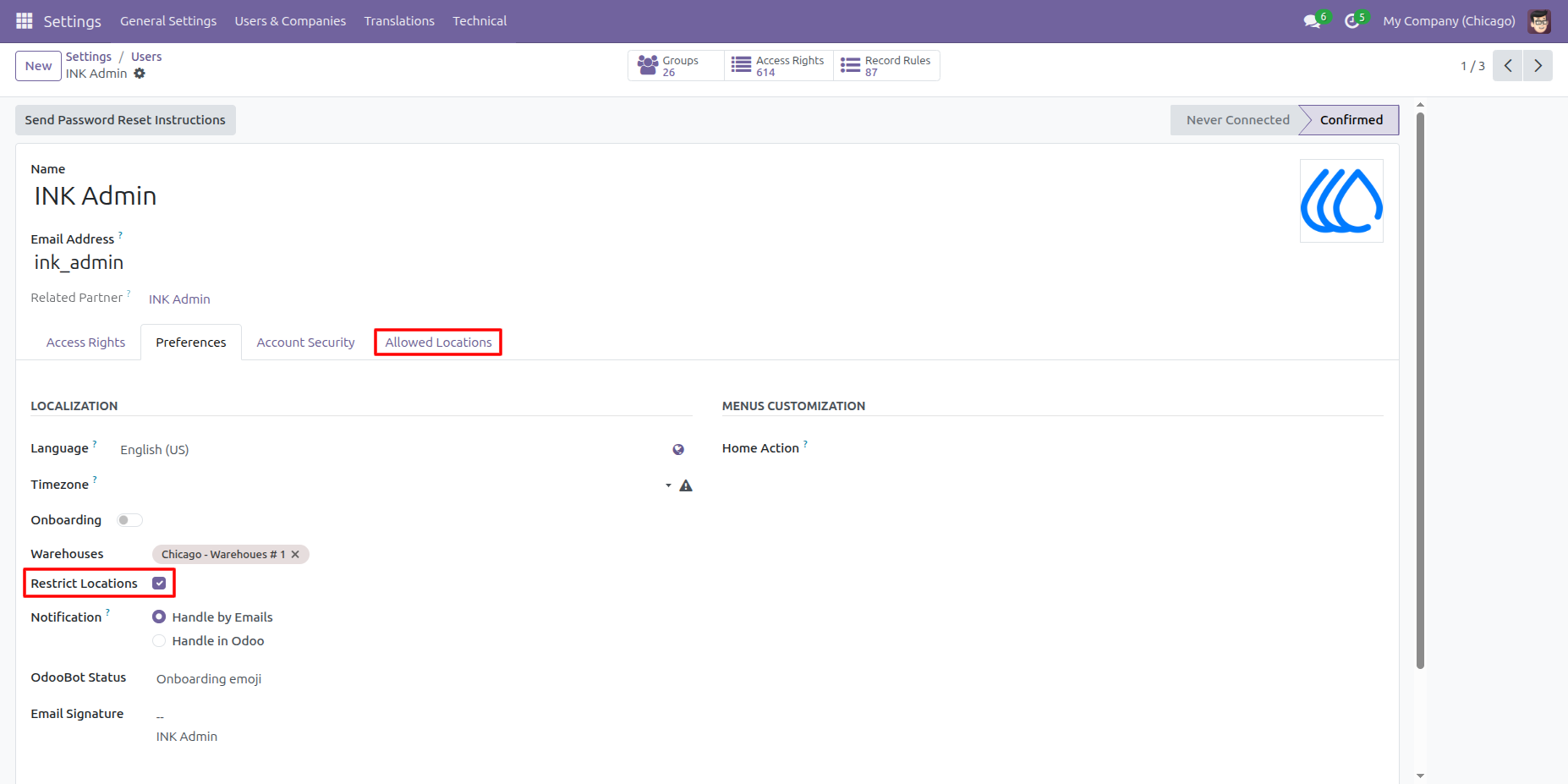The height and width of the screenshot is (784, 1568).
Task: Uncheck the Restrict Locations checkbox
Action: (159, 584)
